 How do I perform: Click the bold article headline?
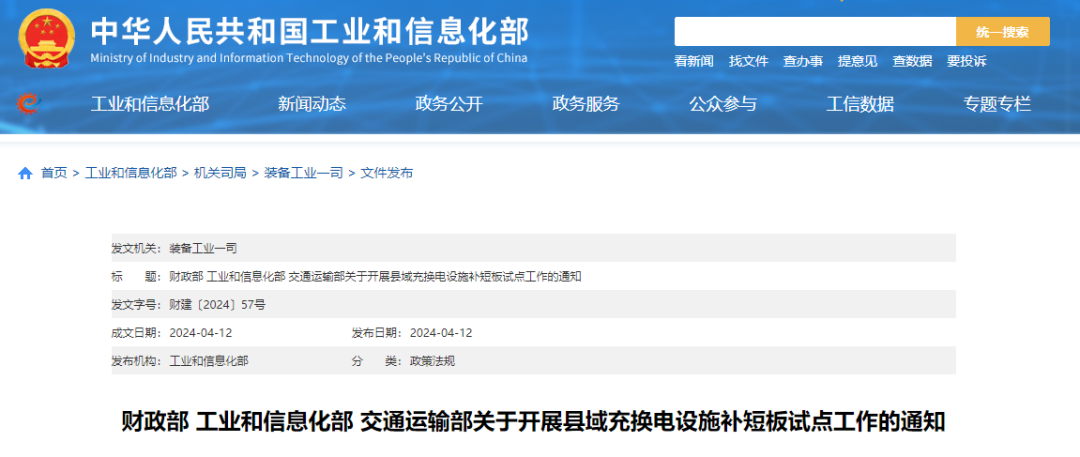(x=534, y=421)
